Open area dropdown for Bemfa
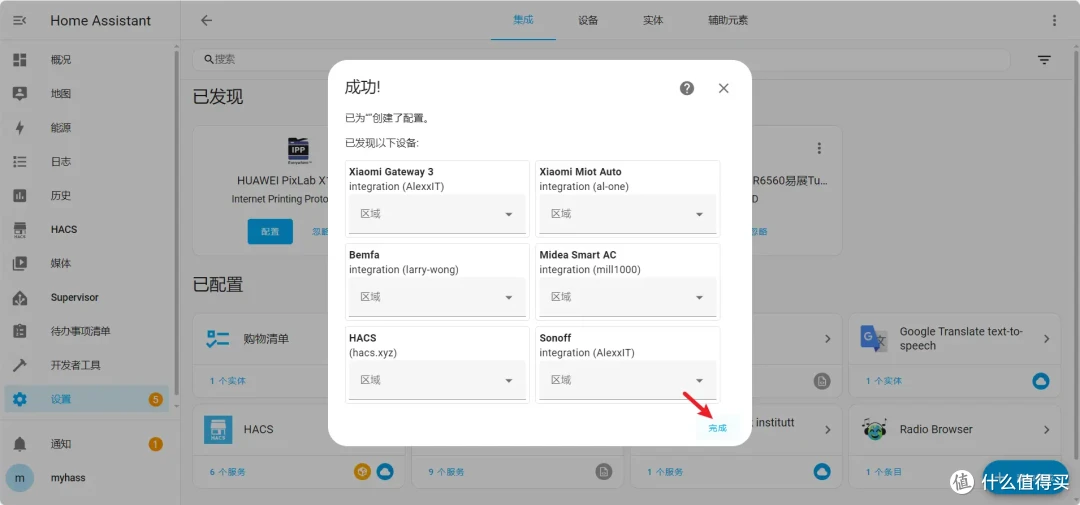Viewport: 1080px width, 505px height. pyautogui.click(x=437, y=297)
